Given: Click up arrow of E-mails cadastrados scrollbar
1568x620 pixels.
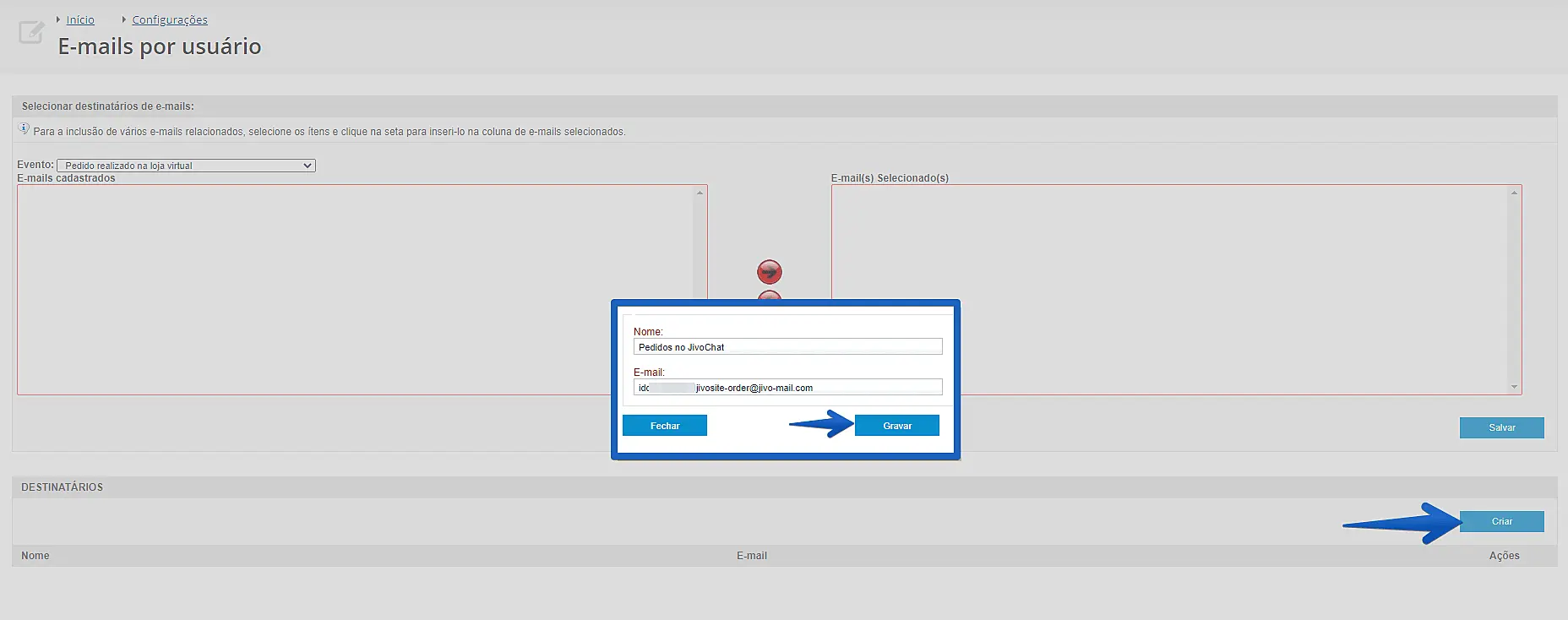Looking at the screenshot, I should click(700, 193).
